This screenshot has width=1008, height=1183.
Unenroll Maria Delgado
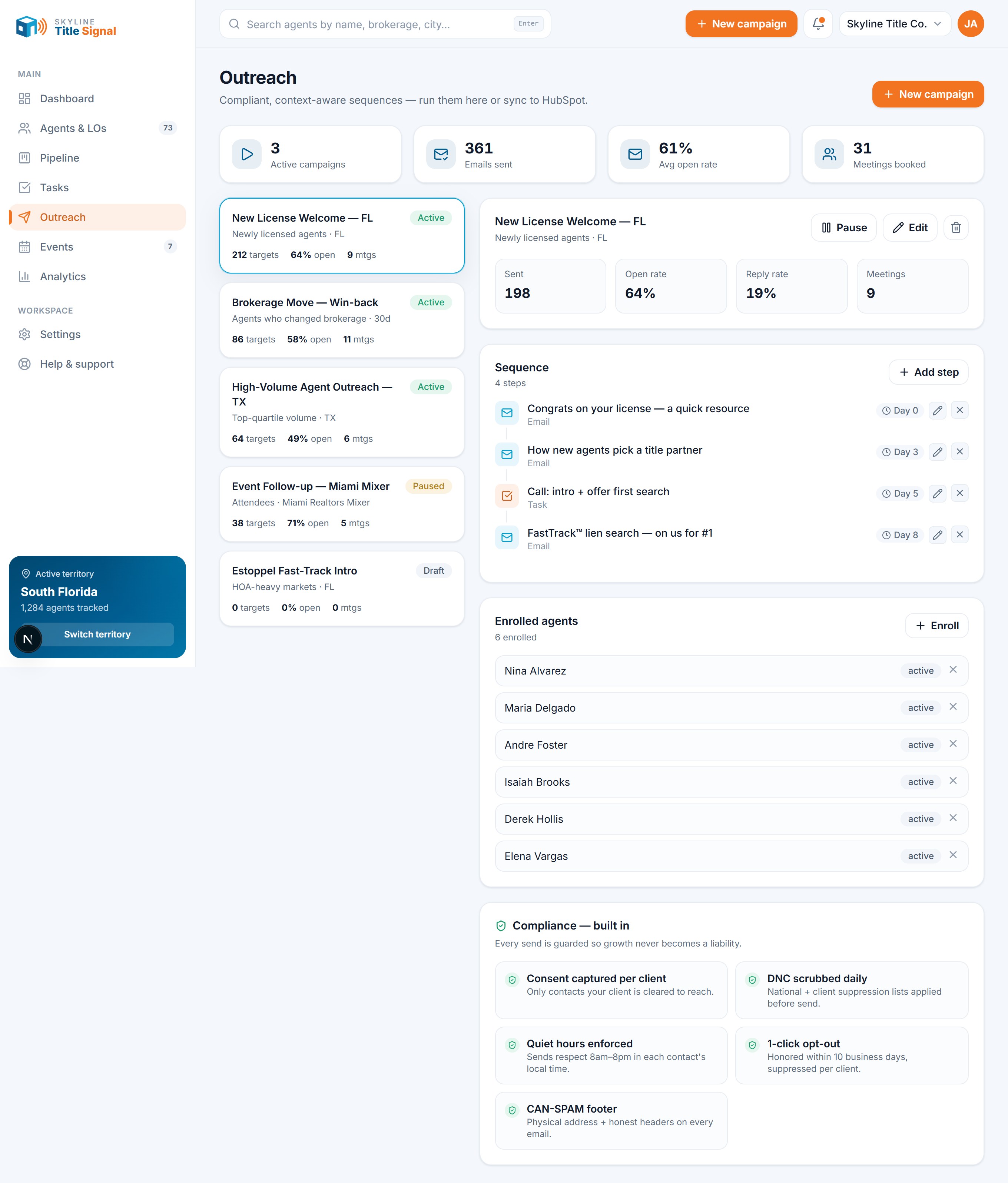coord(953,707)
